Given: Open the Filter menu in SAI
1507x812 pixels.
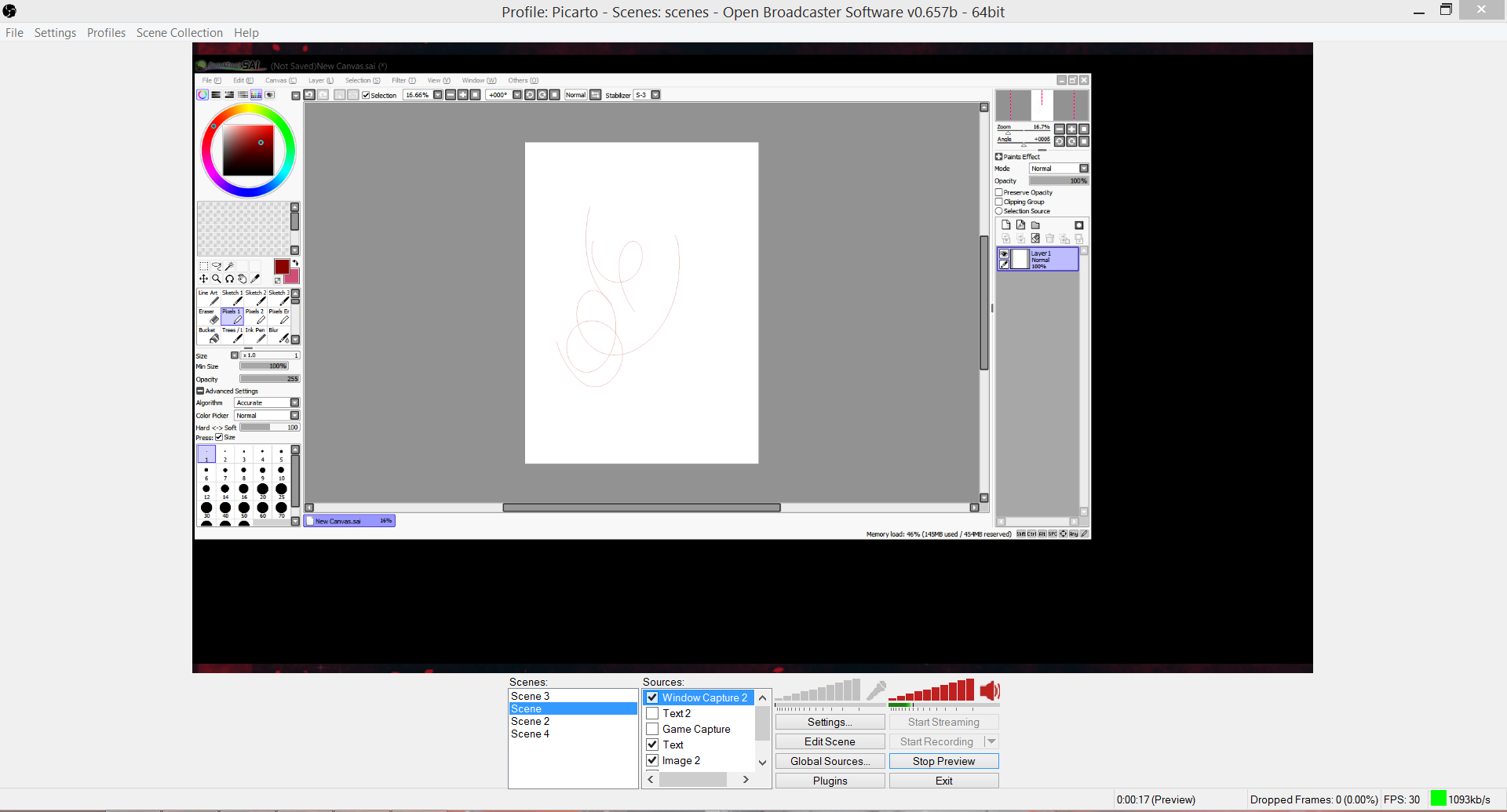Looking at the screenshot, I should (404, 81).
